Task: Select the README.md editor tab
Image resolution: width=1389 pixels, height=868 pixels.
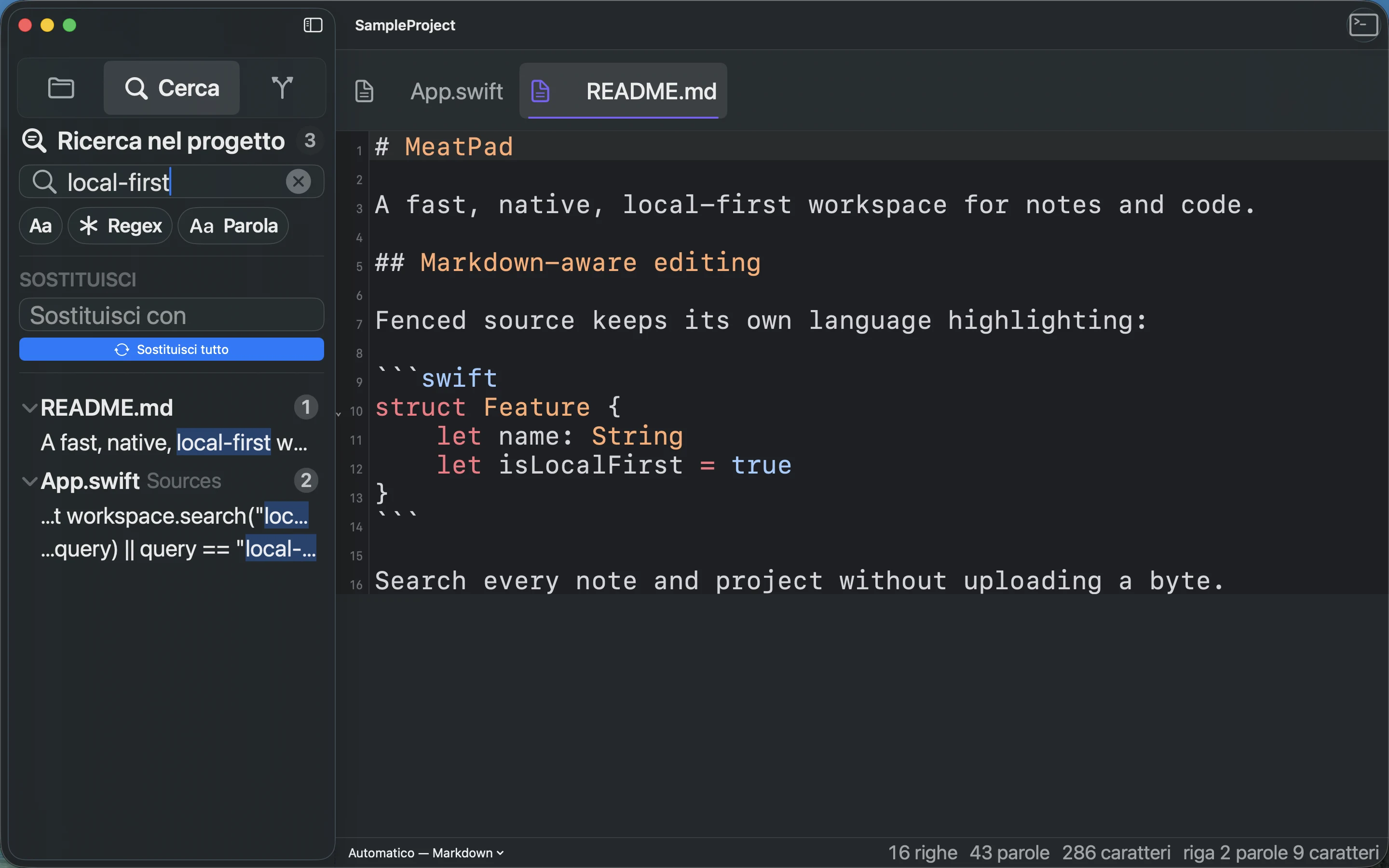Action: pos(623,91)
